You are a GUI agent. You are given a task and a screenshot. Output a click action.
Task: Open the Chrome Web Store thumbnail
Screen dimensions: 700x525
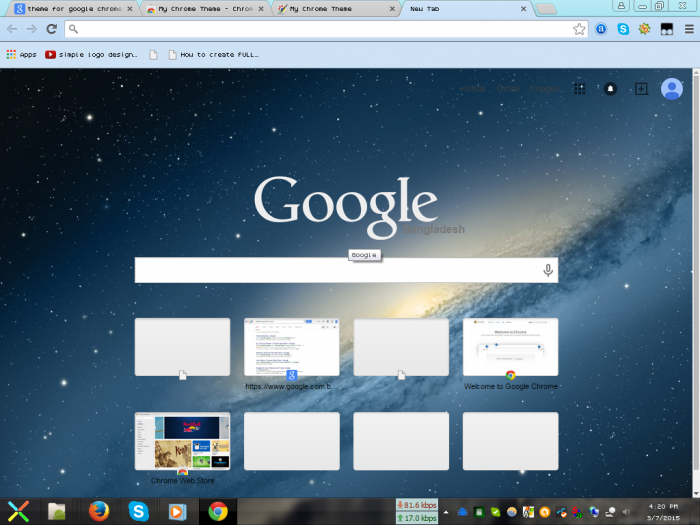pyautogui.click(x=183, y=441)
